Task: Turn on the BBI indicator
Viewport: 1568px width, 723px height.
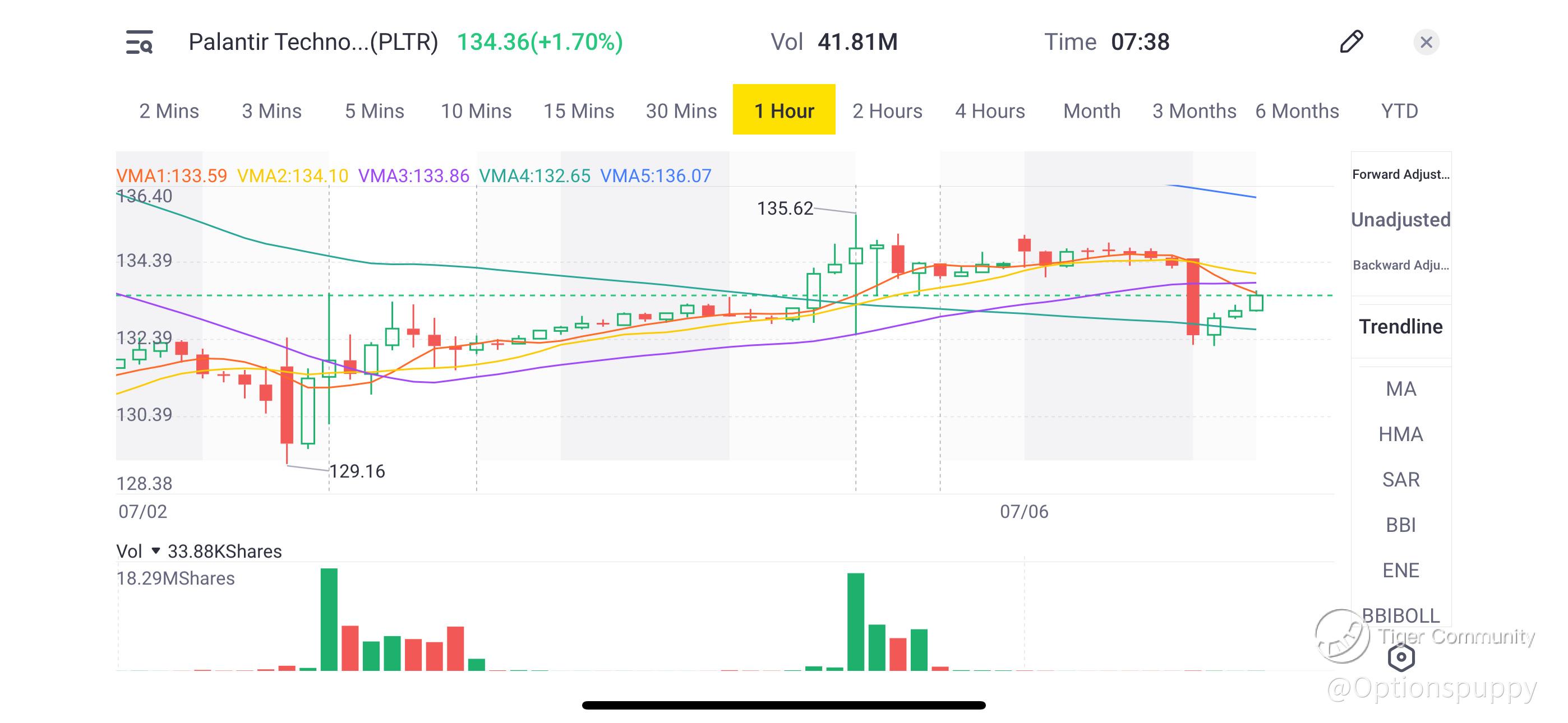Action: [1401, 525]
